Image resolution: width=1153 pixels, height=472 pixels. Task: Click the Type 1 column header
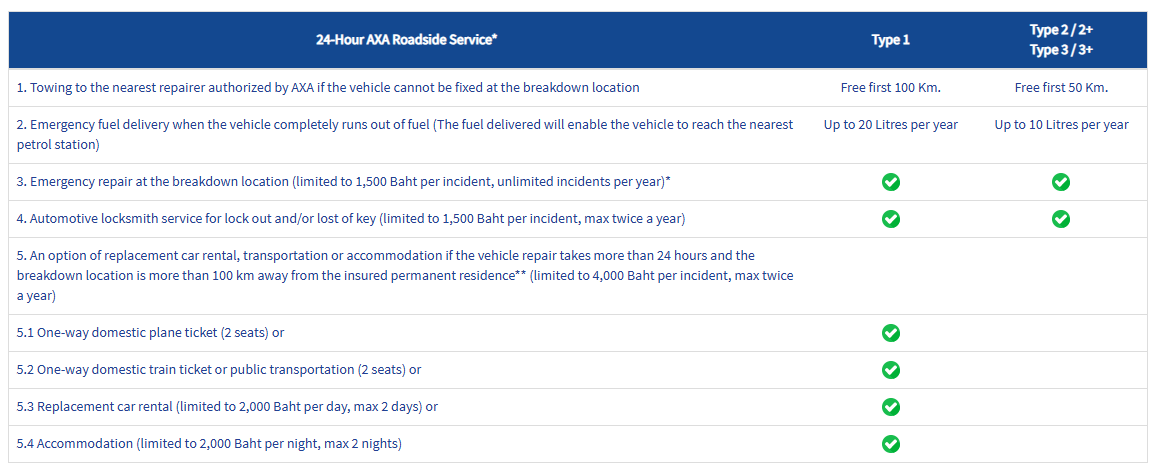(891, 41)
